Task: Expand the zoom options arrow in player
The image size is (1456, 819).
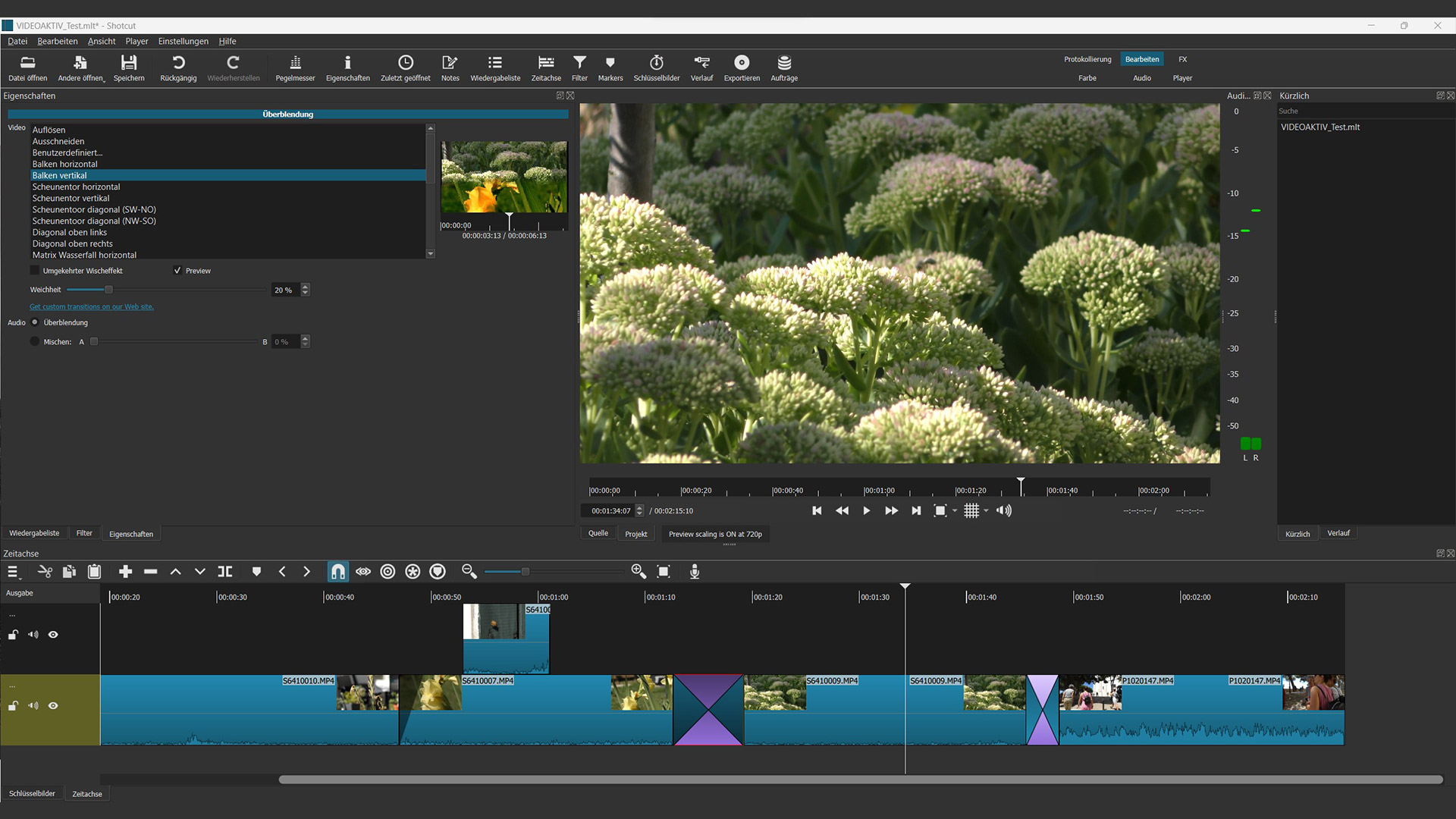Action: point(955,511)
